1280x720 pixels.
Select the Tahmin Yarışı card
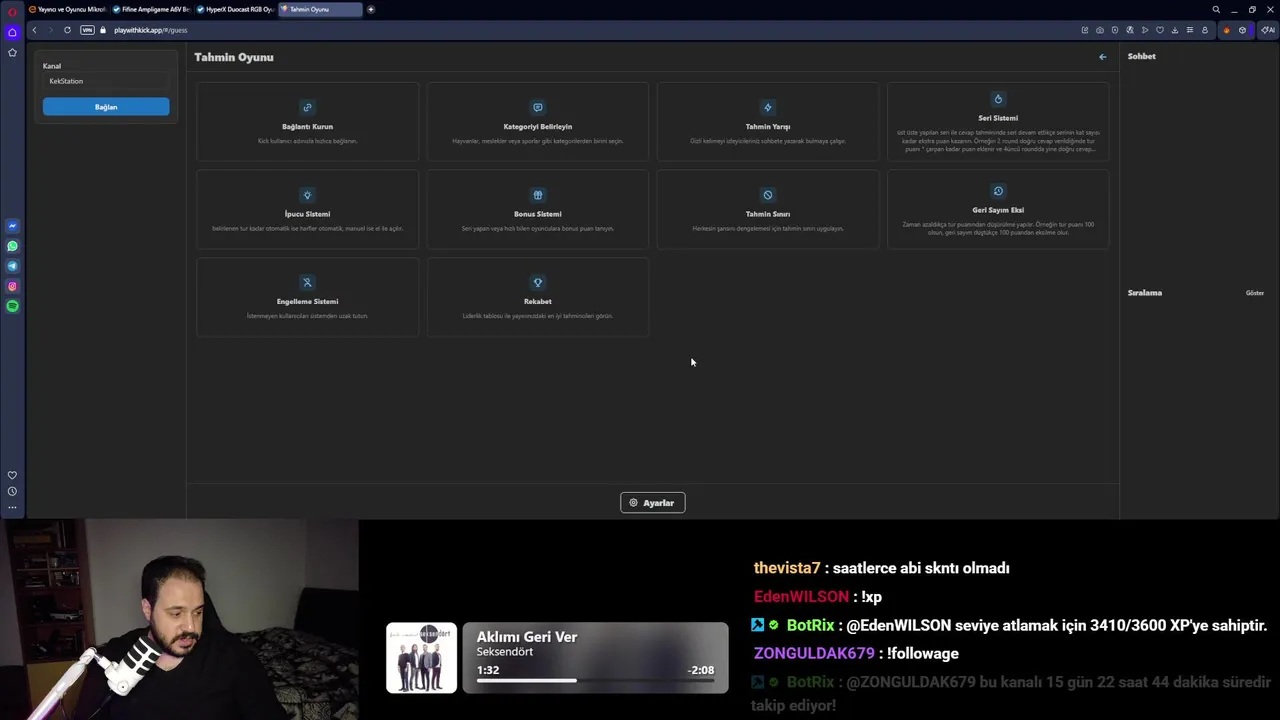768,122
